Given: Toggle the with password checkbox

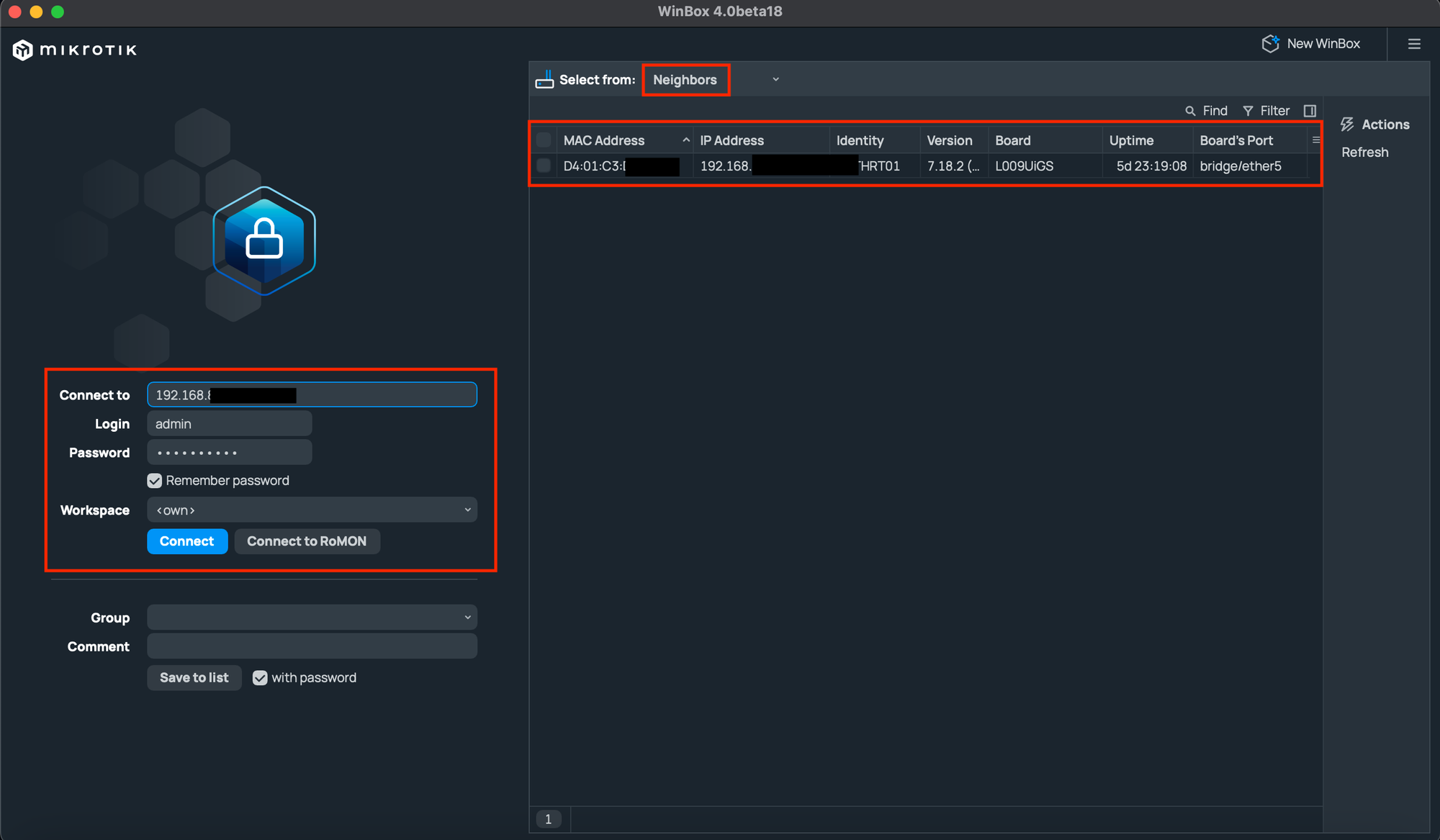Looking at the screenshot, I should pyautogui.click(x=260, y=678).
